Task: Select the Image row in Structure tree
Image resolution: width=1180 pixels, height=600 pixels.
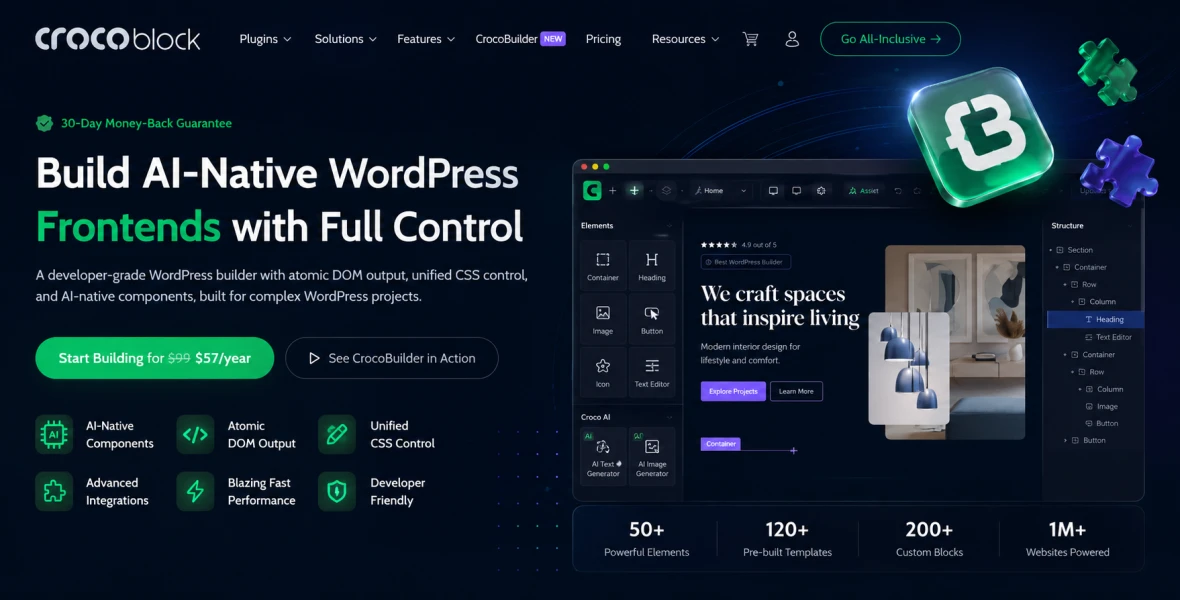Action: pos(1101,407)
